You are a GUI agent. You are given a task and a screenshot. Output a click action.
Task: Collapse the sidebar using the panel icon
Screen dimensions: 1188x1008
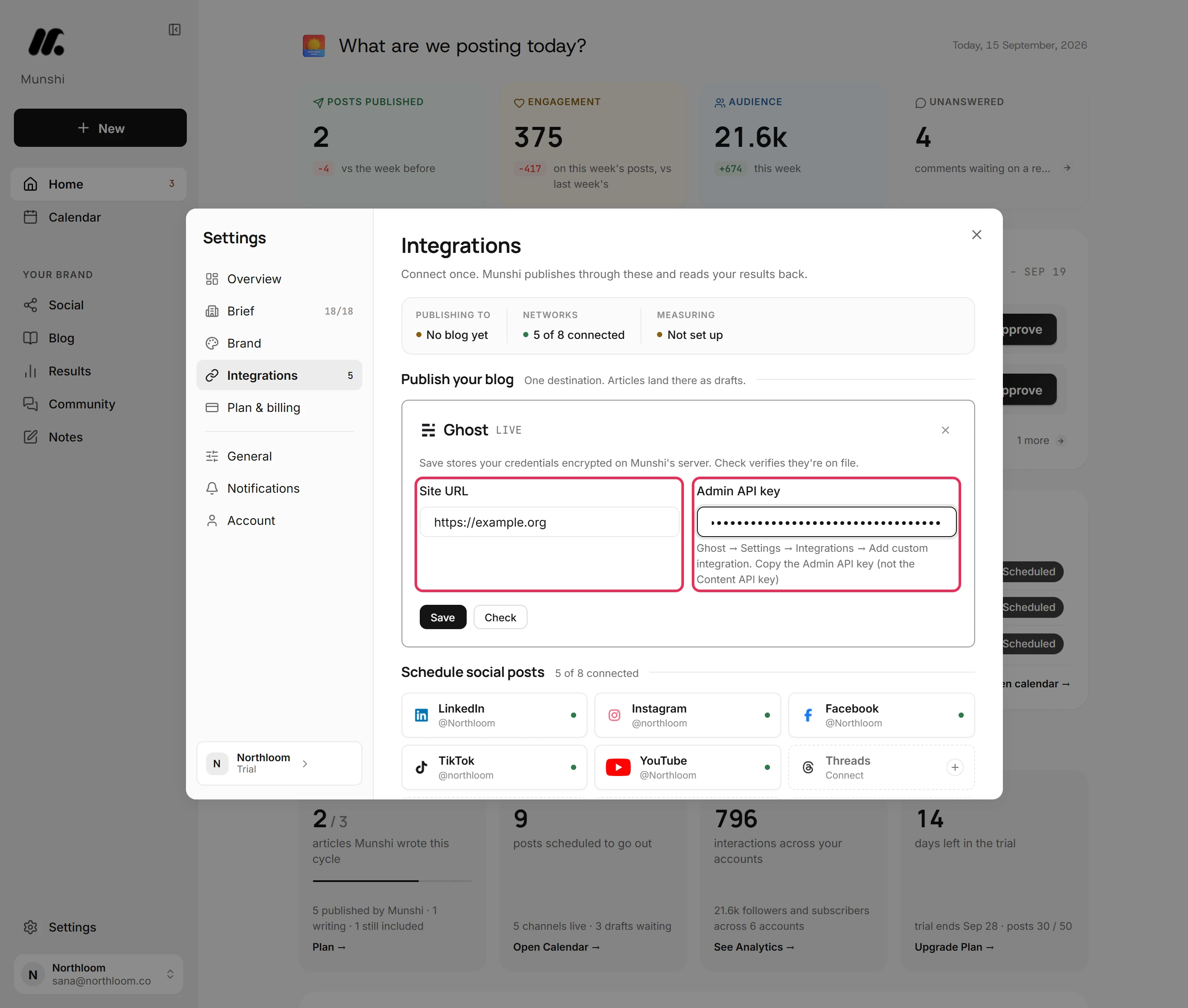click(174, 30)
